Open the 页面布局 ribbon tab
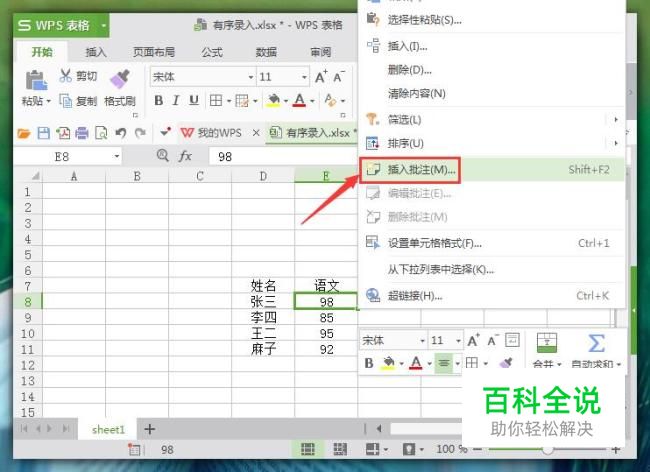The width and height of the screenshot is (650, 472). coord(154,52)
